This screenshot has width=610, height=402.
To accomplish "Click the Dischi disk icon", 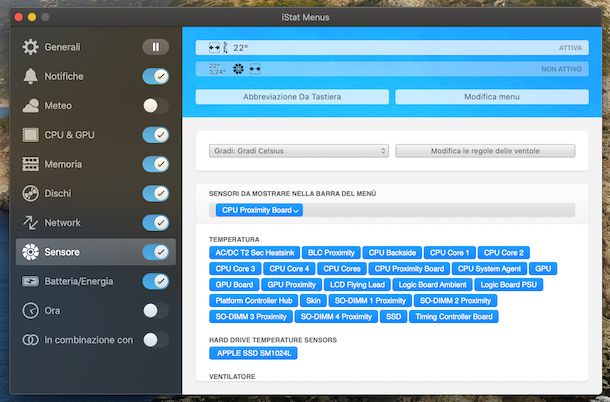I will point(30,193).
